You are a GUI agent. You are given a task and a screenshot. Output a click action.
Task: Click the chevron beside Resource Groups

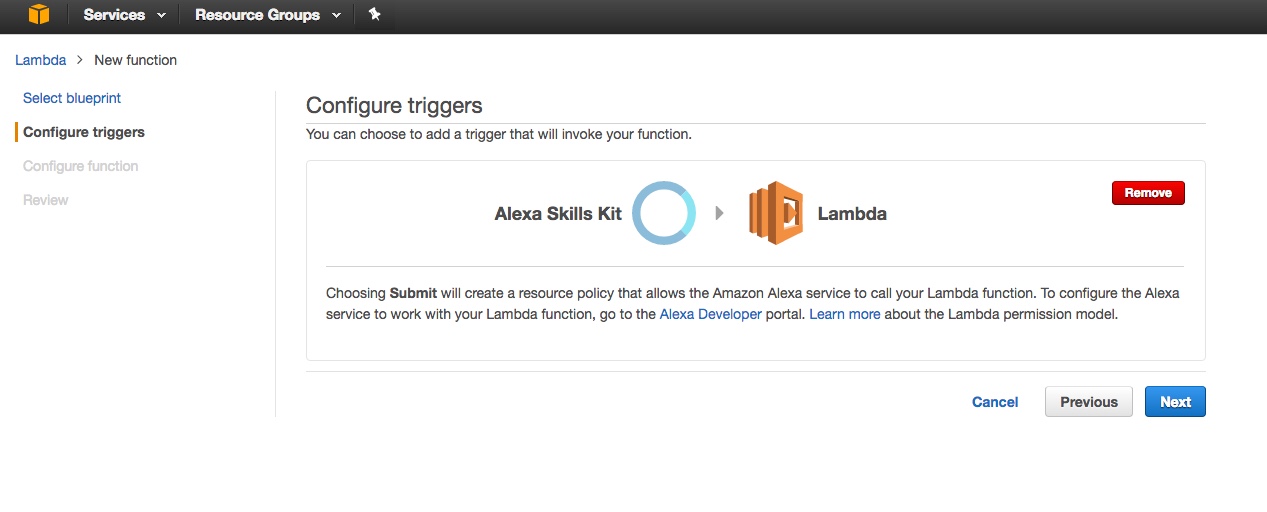[x=336, y=16]
